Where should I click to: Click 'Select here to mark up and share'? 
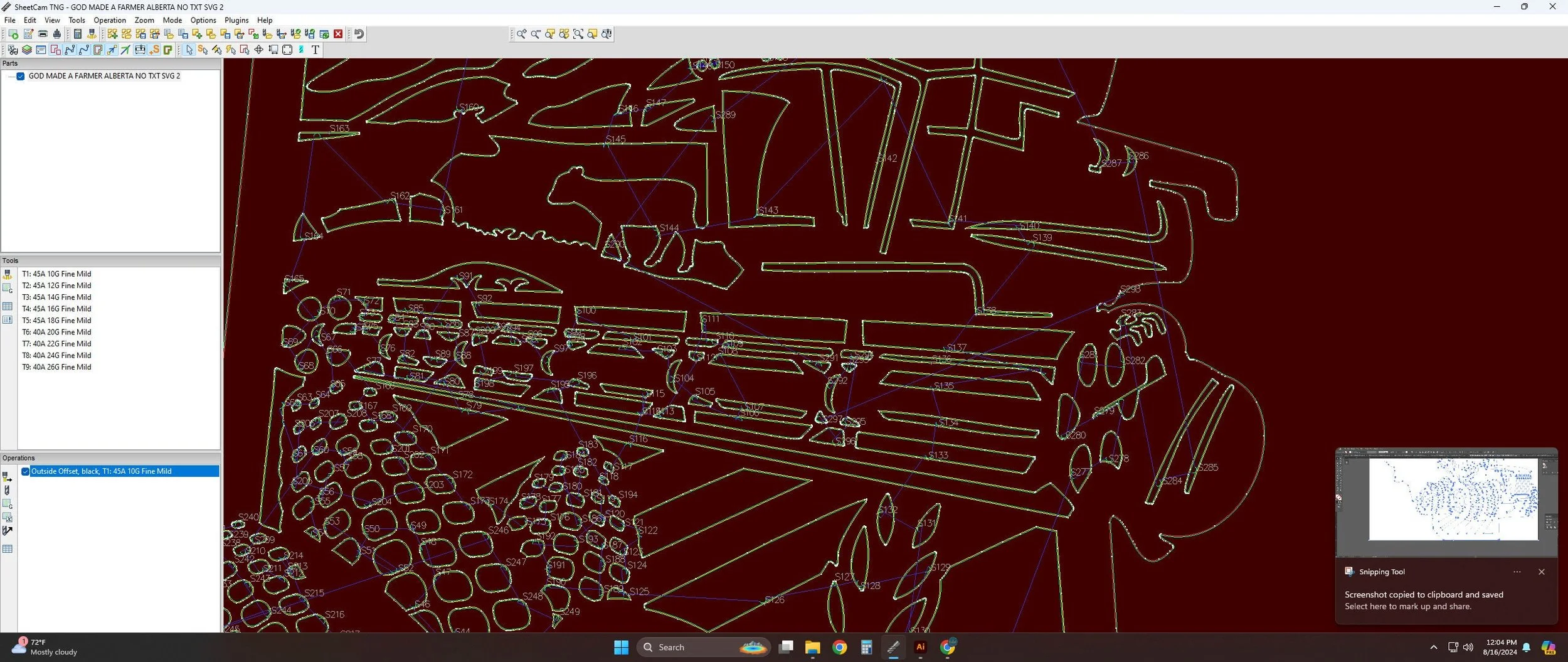point(1407,606)
